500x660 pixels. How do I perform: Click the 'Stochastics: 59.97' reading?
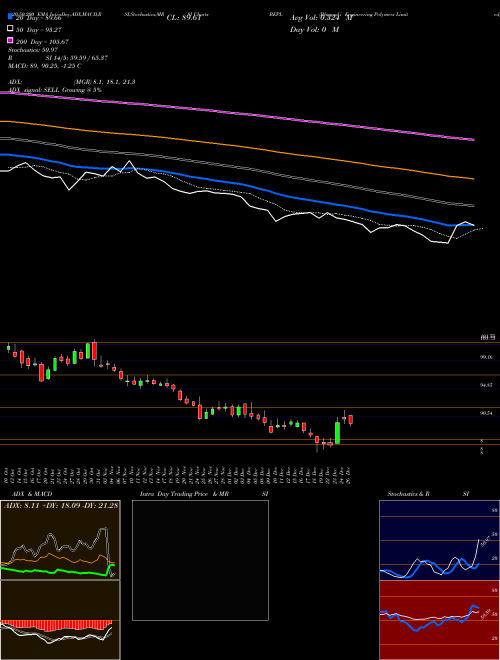[x=32, y=50]
